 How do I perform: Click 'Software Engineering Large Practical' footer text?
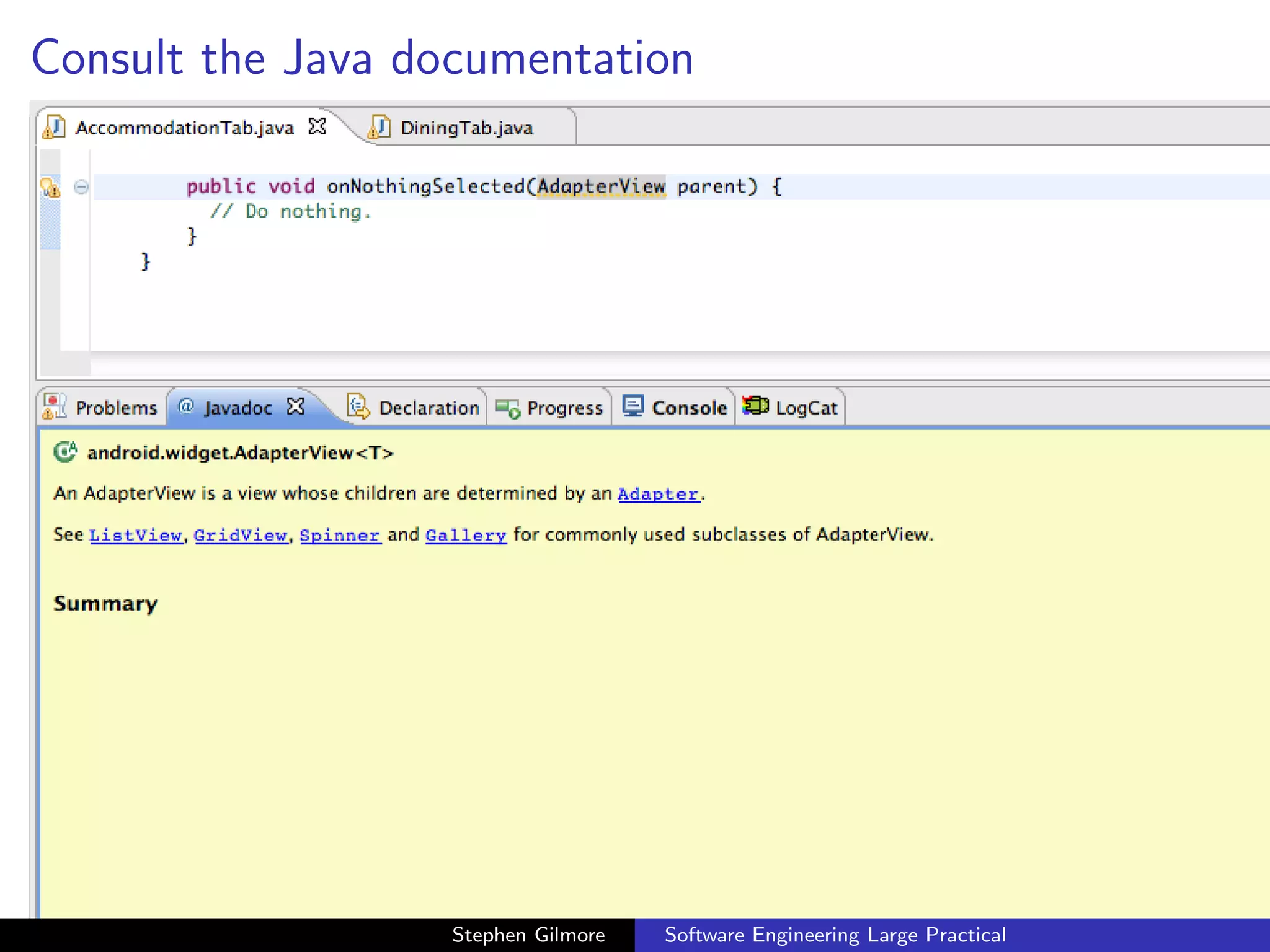pos(835,935)
